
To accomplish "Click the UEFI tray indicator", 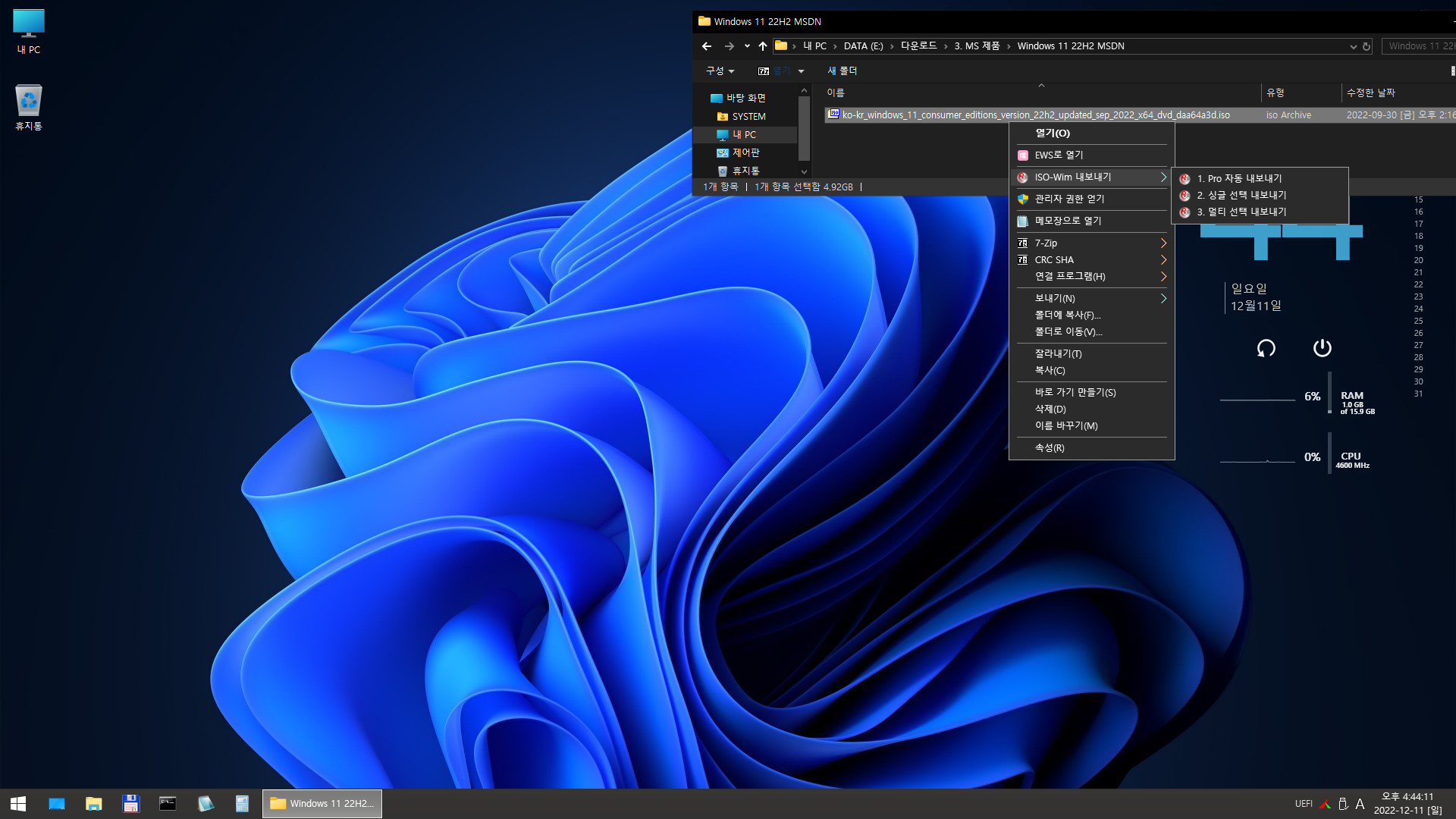I will (x=1304, y=804).
